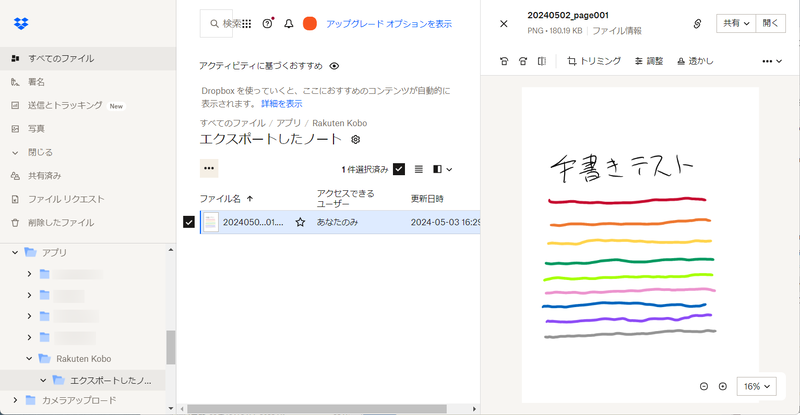Click the file list horizontal scrollbar
The height and width of the screenshot is (415, 800).
point(317,409)
